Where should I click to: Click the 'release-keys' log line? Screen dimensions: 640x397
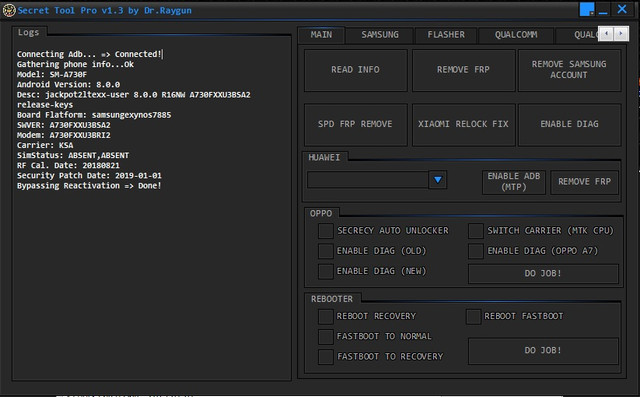[45, 105]
